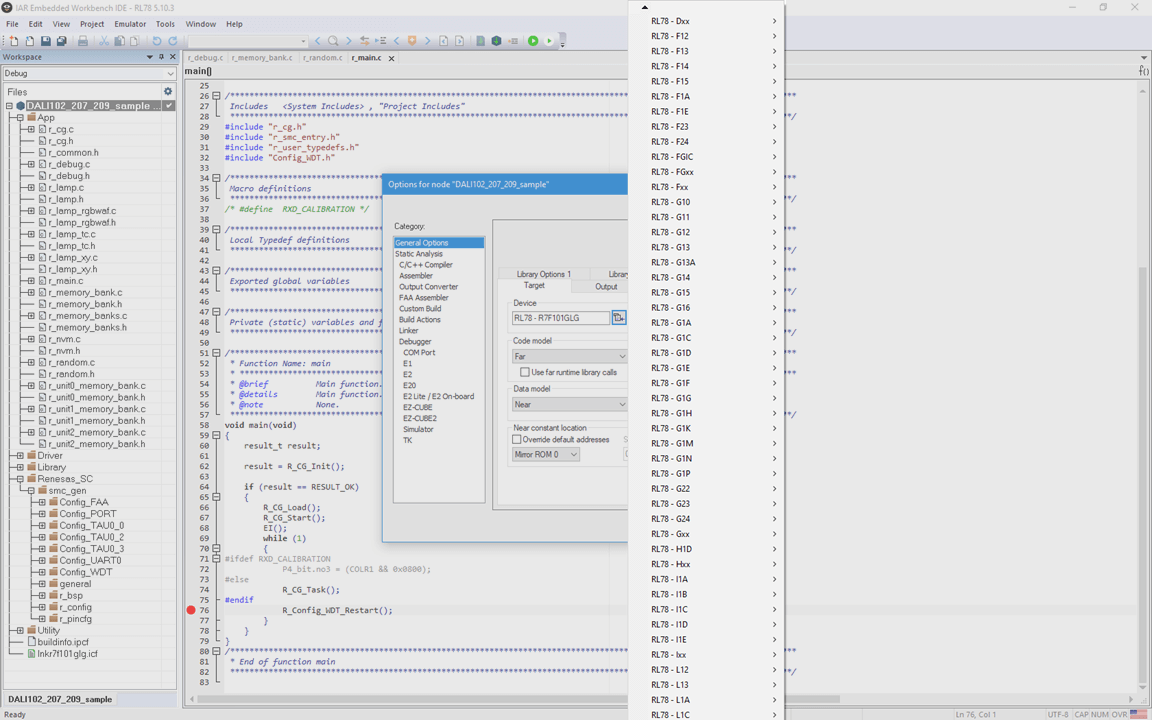The height and width of the screenshot is (720, 1152).
Task: Switch to the r_debug.c editor tab
Action: (205, 57)
